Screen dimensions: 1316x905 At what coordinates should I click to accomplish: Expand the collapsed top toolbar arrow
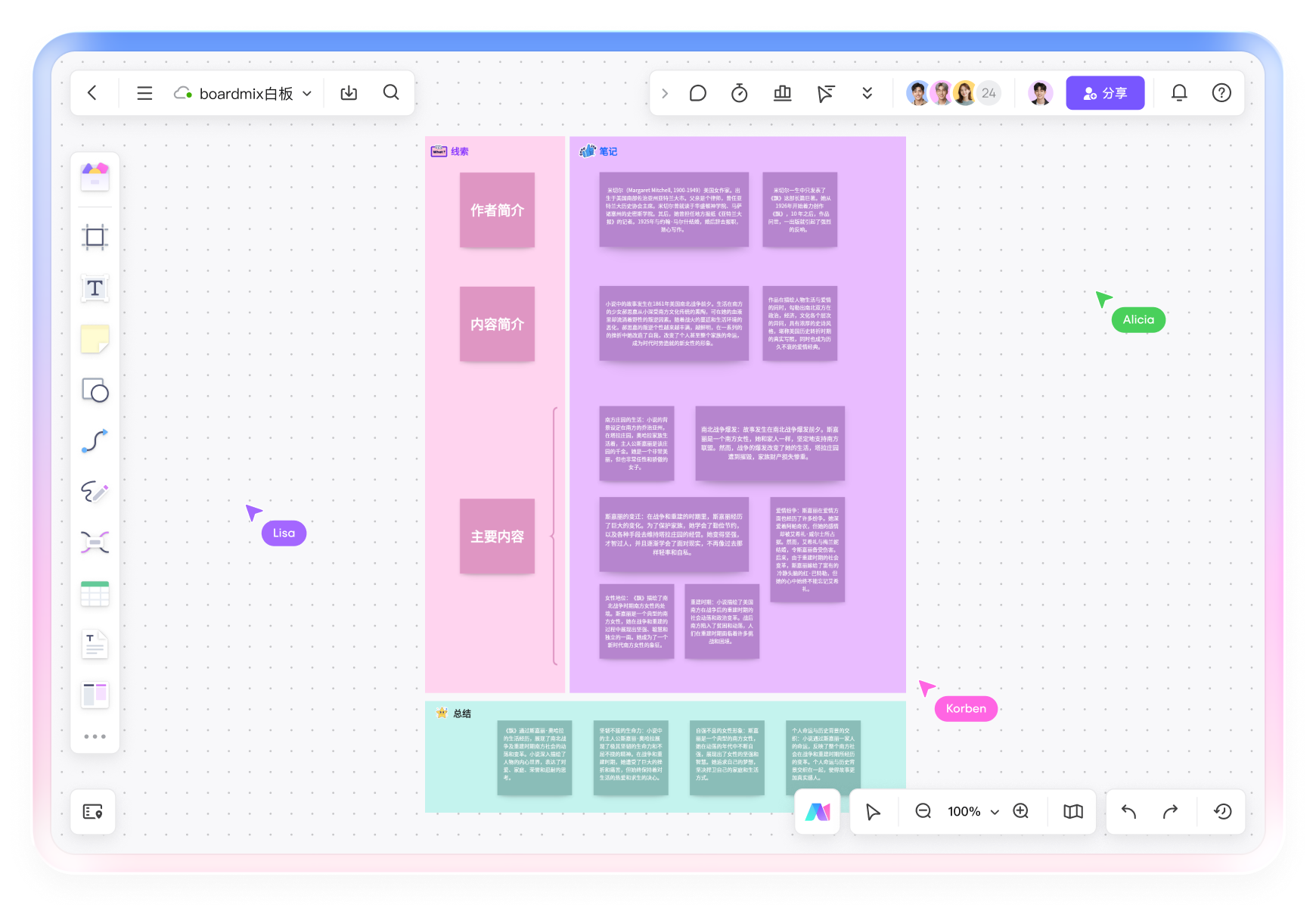point(665,93)
